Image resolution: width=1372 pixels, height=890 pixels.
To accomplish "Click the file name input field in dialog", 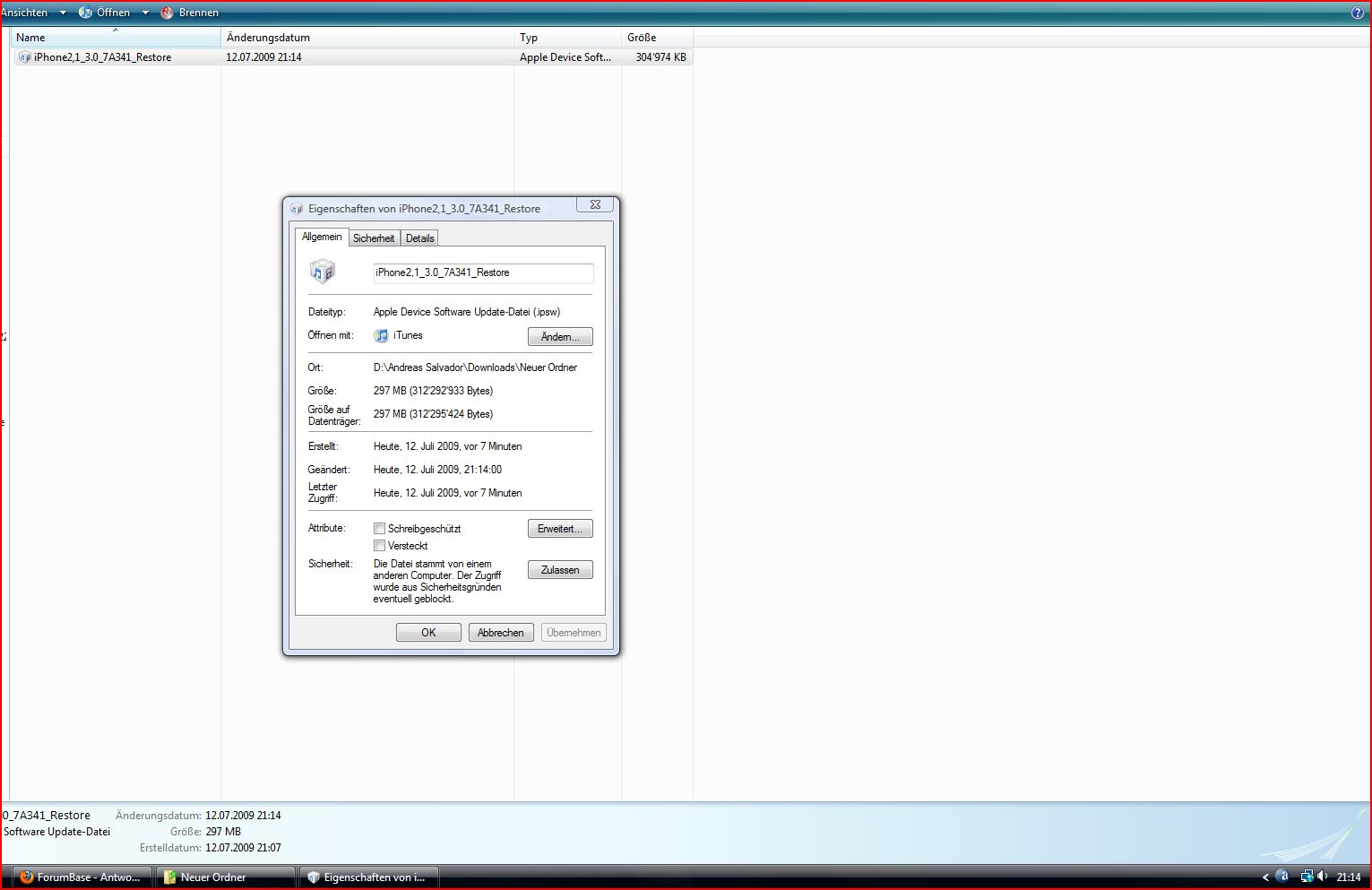I will coord(483,272).
